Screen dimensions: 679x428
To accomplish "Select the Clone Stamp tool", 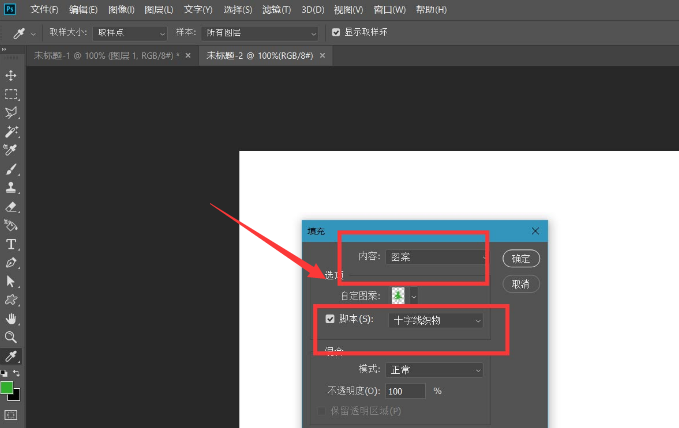I will [x=11, y=188].
